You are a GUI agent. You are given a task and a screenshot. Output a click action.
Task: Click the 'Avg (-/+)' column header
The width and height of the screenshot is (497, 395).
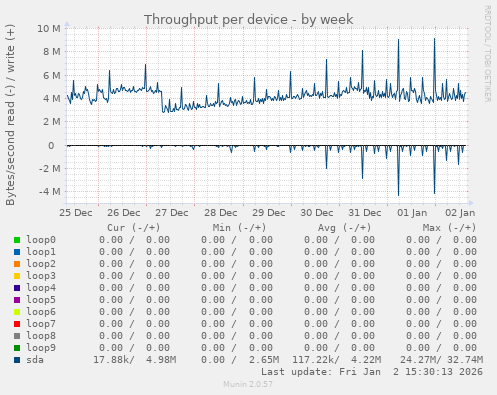click(344, 228)
